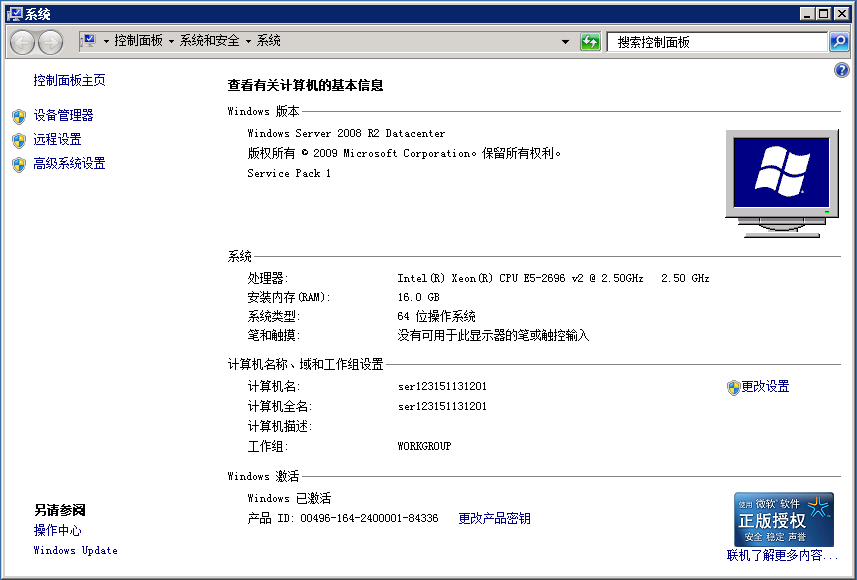Screen dimensions: 857x580
Task: Click the refresh icon beside the address bar
Action: tap(590, 42)
